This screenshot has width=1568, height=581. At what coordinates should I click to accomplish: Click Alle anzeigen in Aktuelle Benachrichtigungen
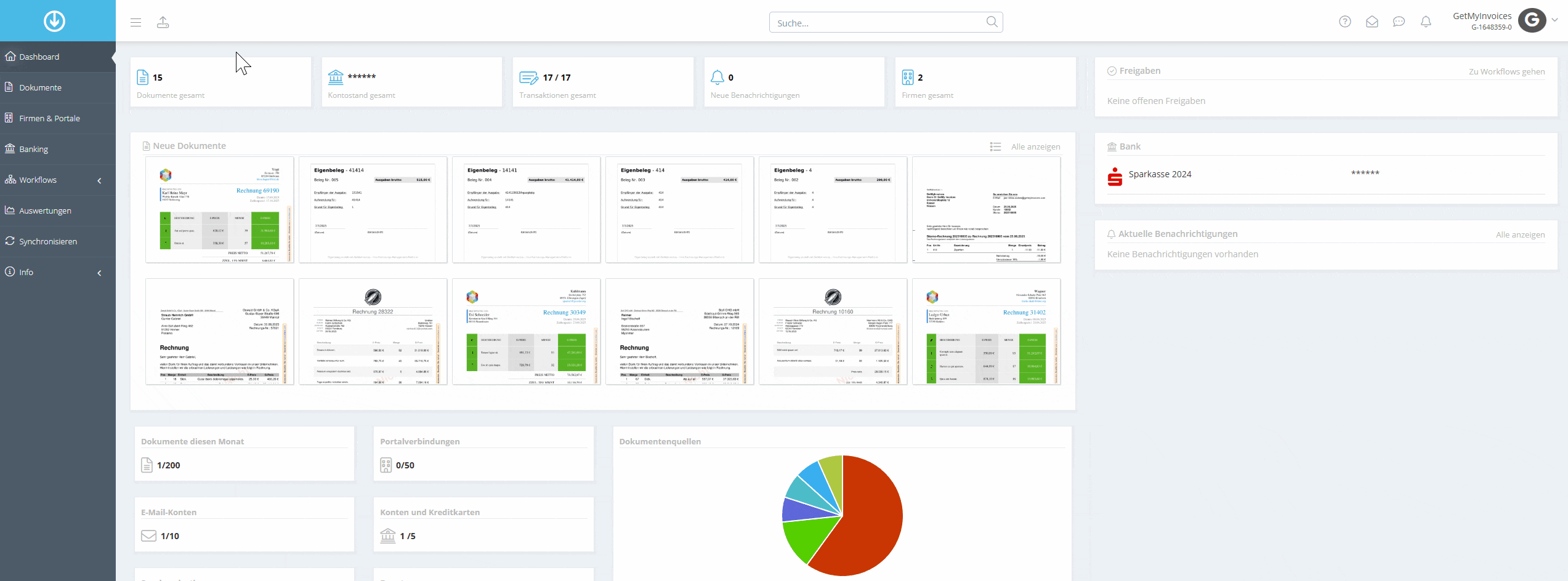pyautogui.click(x=1520, y=234)
